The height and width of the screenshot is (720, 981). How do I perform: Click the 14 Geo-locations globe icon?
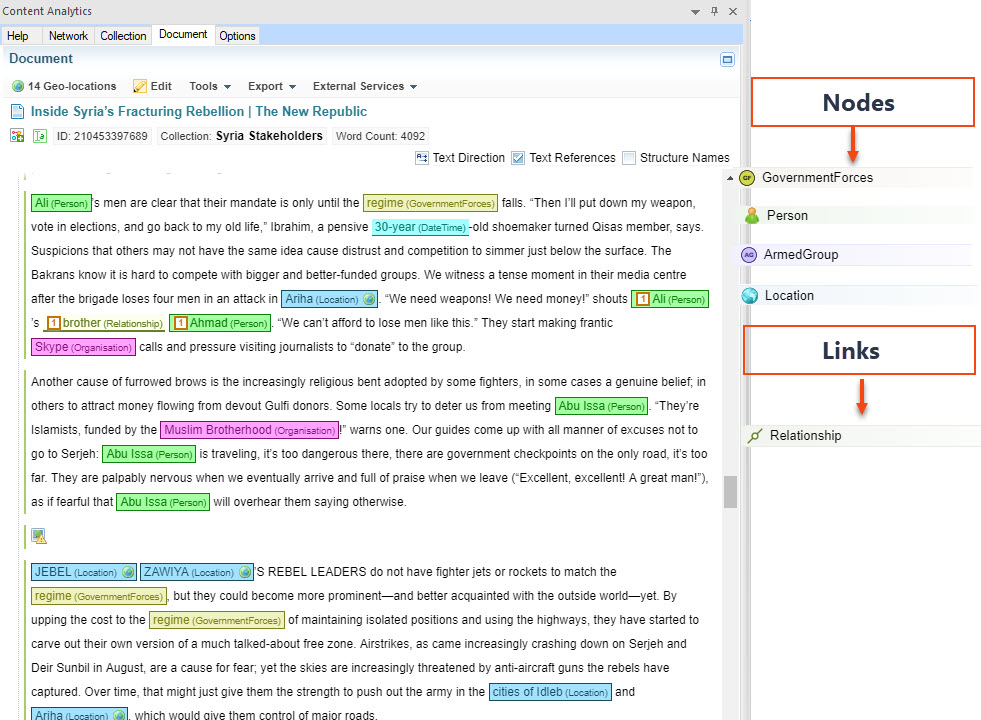coord(17,87)
